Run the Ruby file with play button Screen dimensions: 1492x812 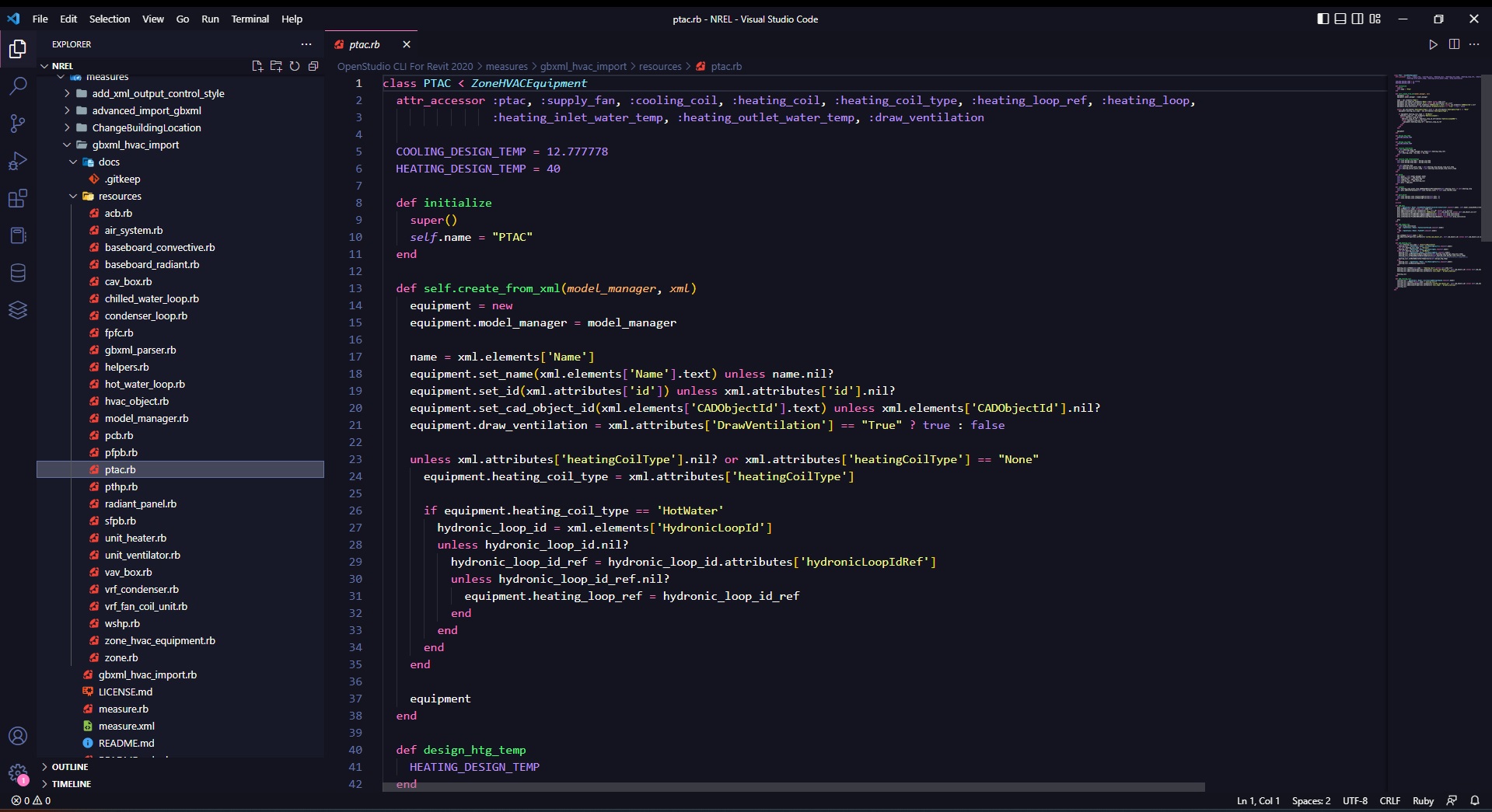1433,44
